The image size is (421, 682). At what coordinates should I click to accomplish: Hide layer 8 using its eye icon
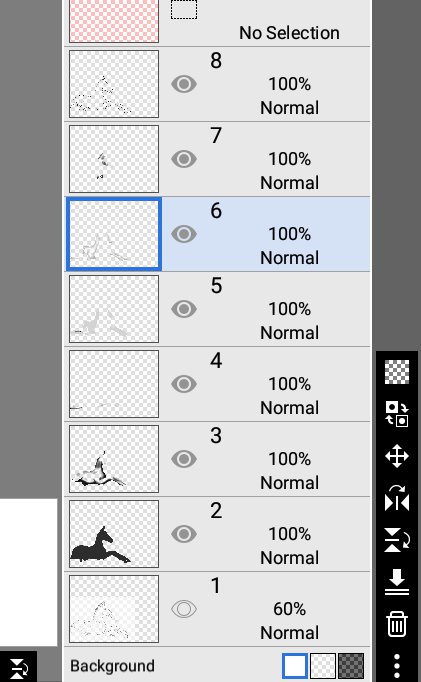tap(184, 84)
